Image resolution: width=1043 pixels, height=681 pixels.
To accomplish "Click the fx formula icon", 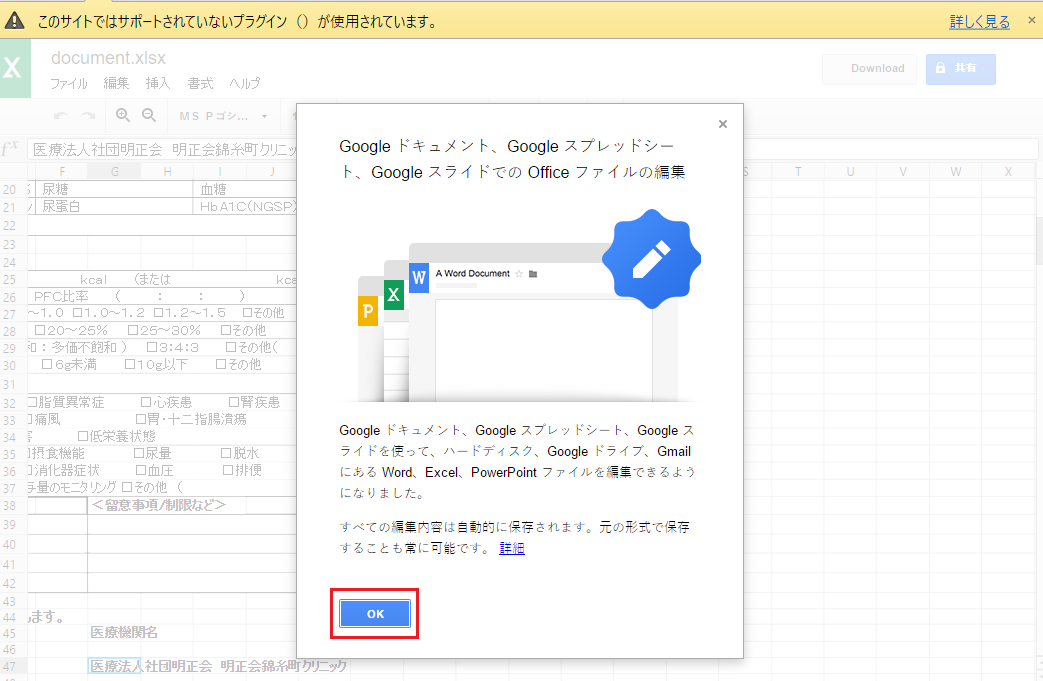I will pos(11,148).
